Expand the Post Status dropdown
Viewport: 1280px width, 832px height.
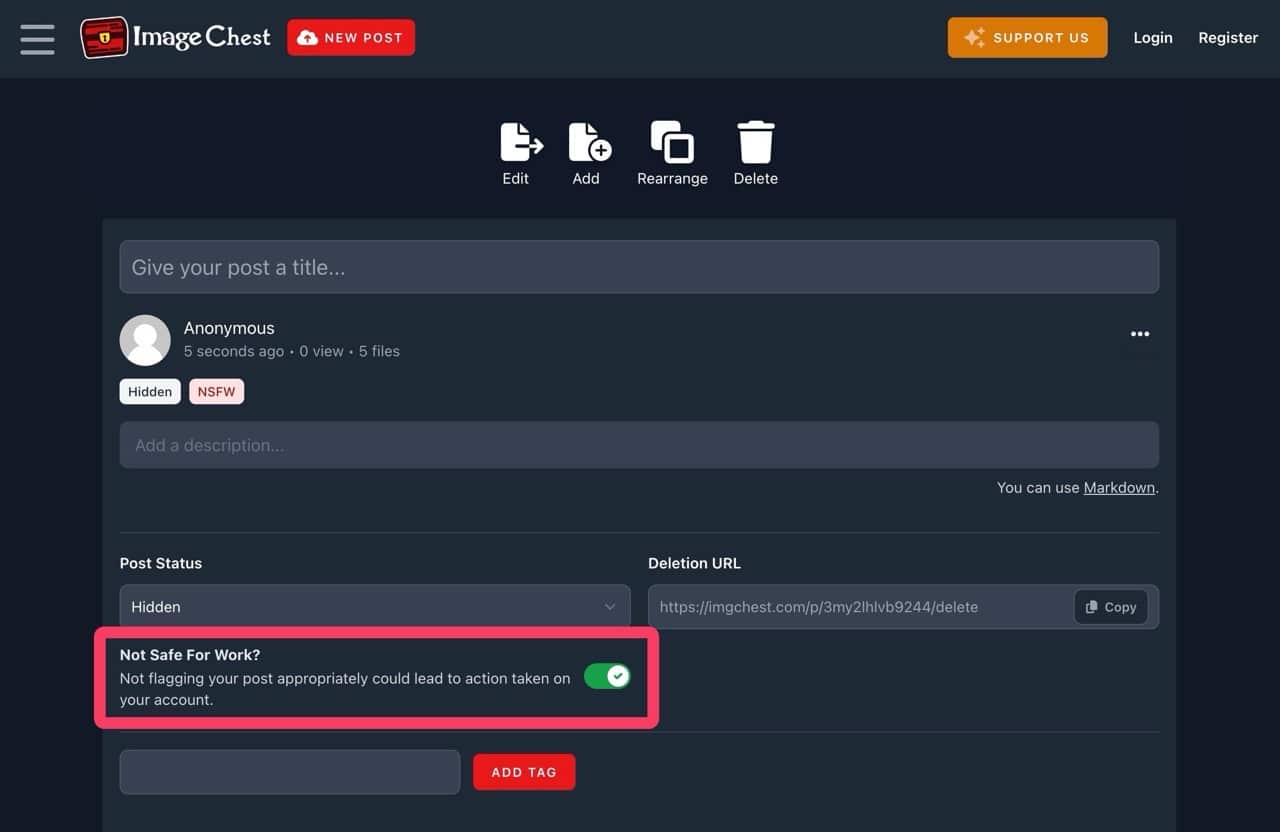(x=374, y=607)
